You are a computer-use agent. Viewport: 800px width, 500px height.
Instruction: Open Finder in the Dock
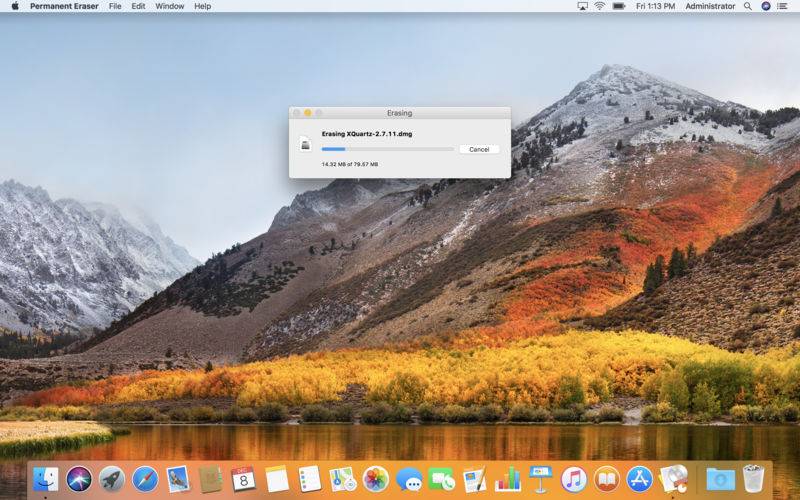coord(45,480)
